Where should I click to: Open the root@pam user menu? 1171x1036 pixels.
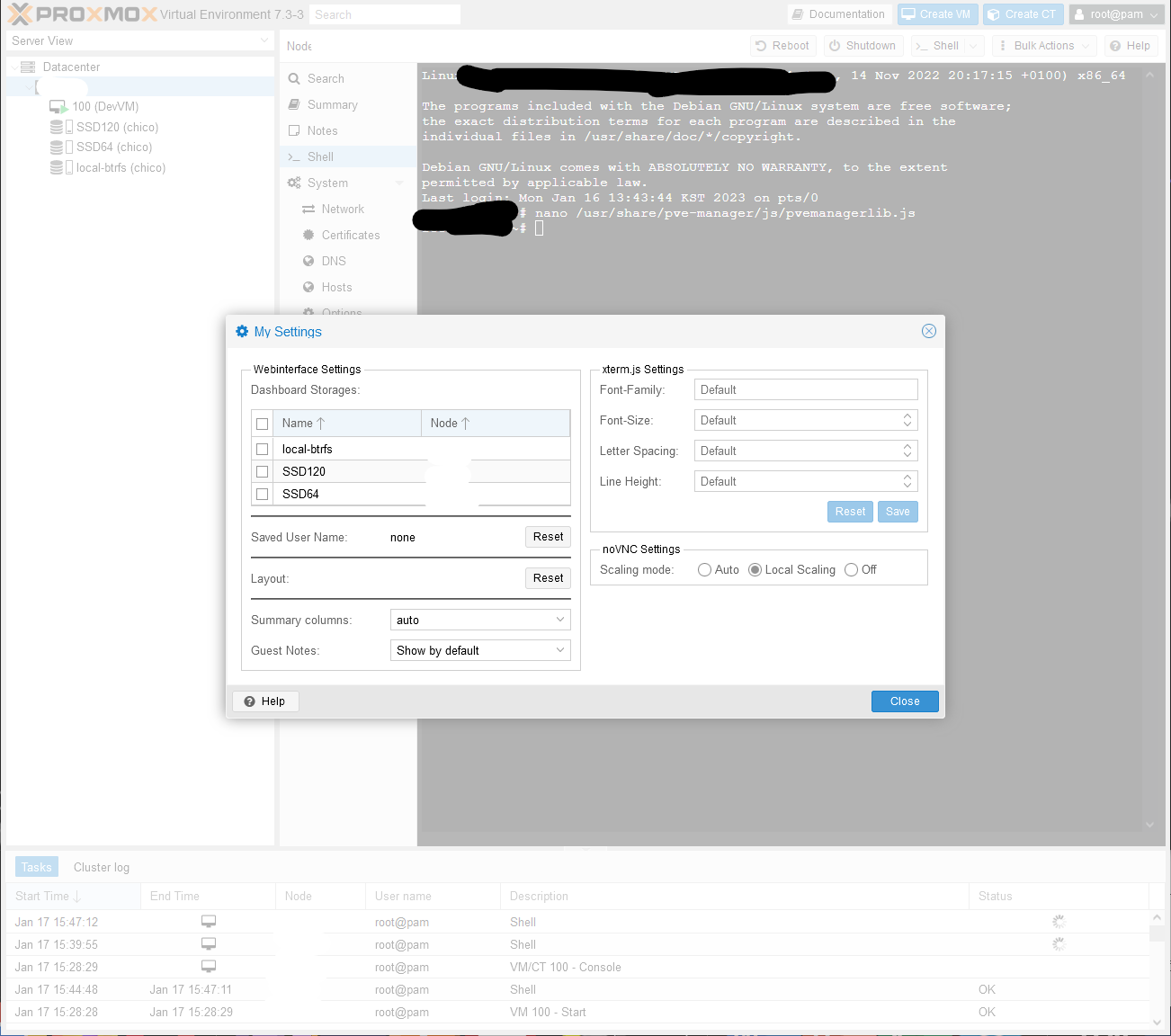coord(1116,14)
